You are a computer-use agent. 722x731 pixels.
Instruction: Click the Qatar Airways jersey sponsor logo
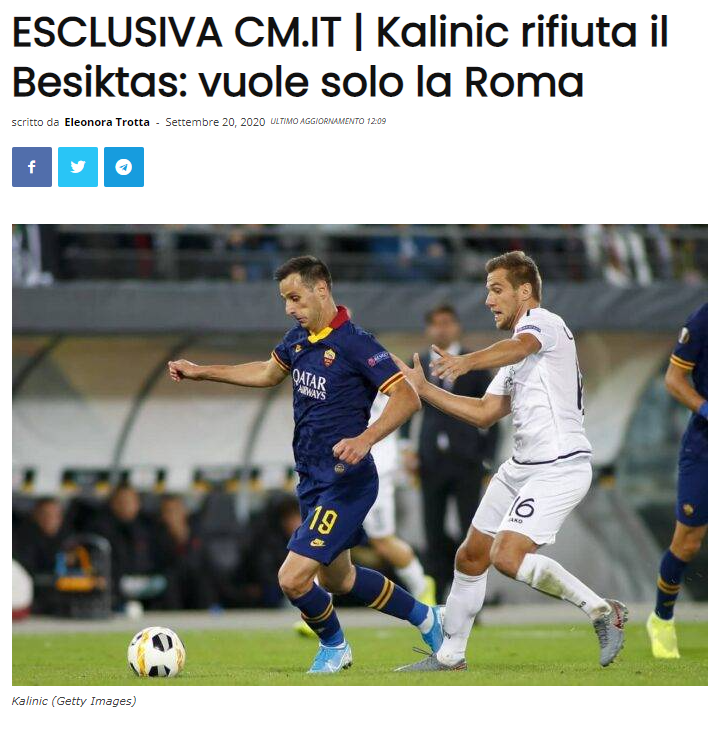pyautogui.click(x=309, y=384)
